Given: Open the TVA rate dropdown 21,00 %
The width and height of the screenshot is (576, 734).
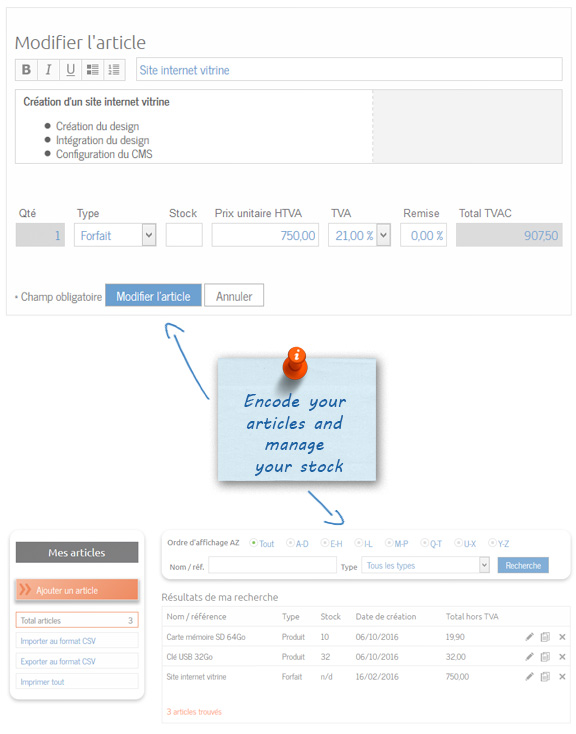Looking at the screenshot, I should [359, 235].
